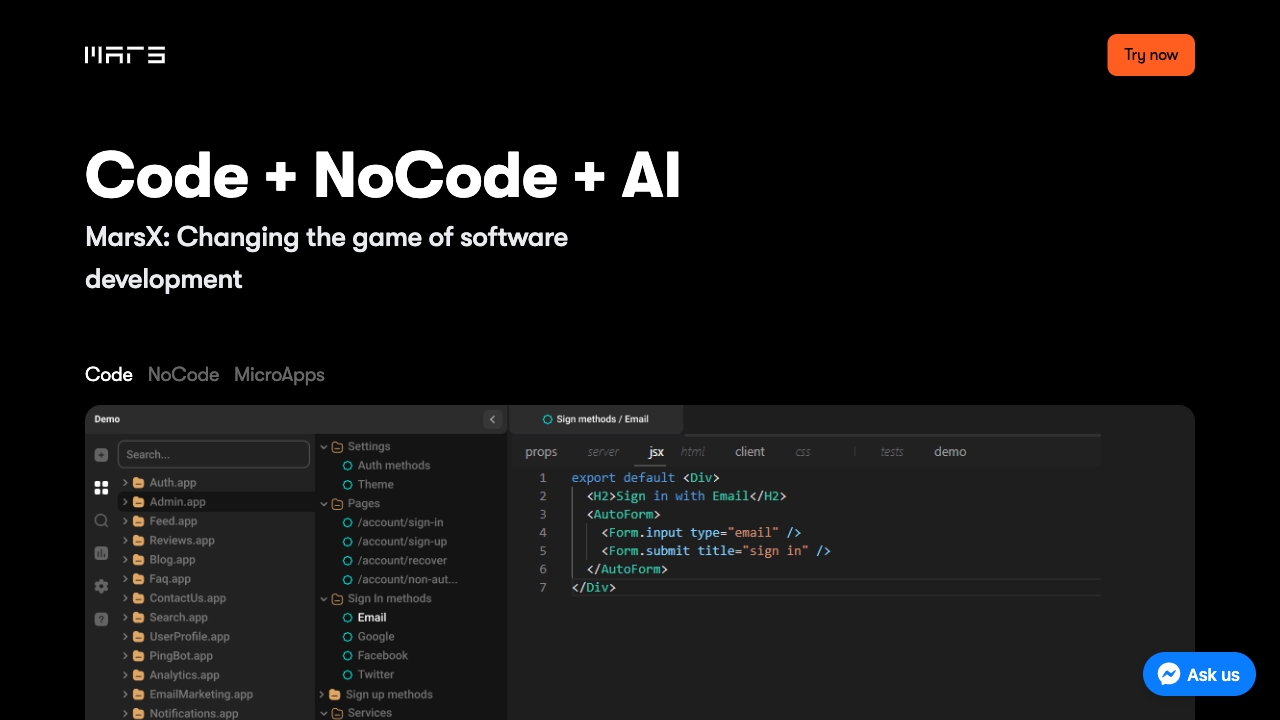
Task: Expand the Admin.app folder
Action: click(x=125, y=502)
